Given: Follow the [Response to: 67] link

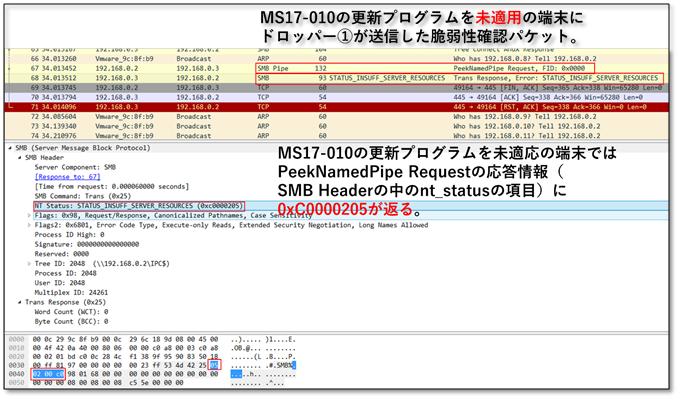Looking at the screenshot, I should tap(67, 177).
